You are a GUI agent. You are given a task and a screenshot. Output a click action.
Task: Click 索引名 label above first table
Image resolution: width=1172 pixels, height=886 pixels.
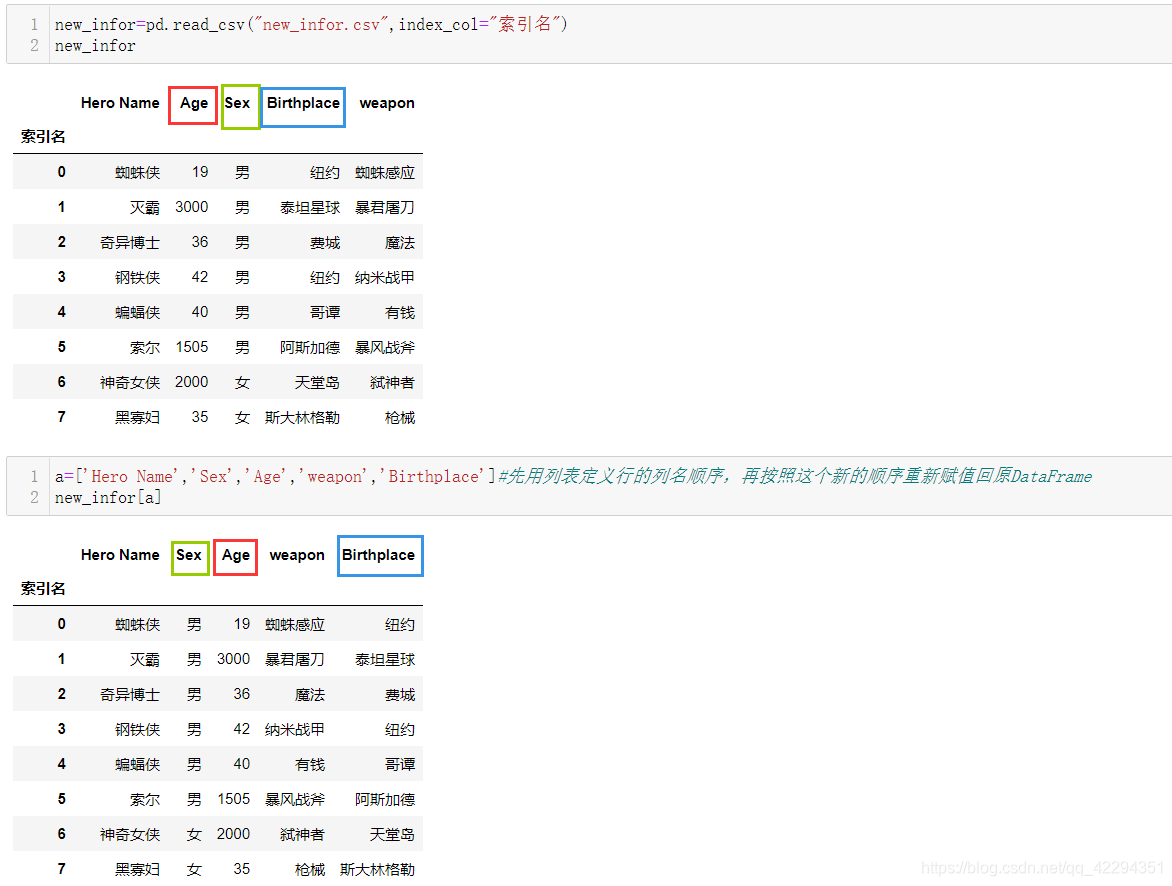[43, 136]
